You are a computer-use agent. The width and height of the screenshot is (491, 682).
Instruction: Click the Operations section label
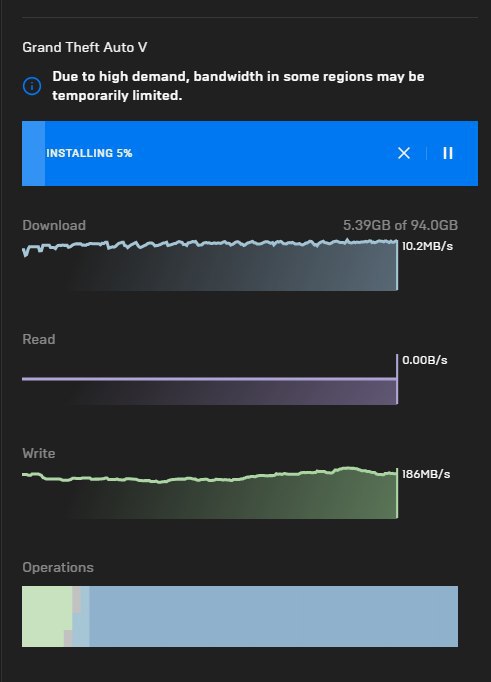[x=58, y=567]
